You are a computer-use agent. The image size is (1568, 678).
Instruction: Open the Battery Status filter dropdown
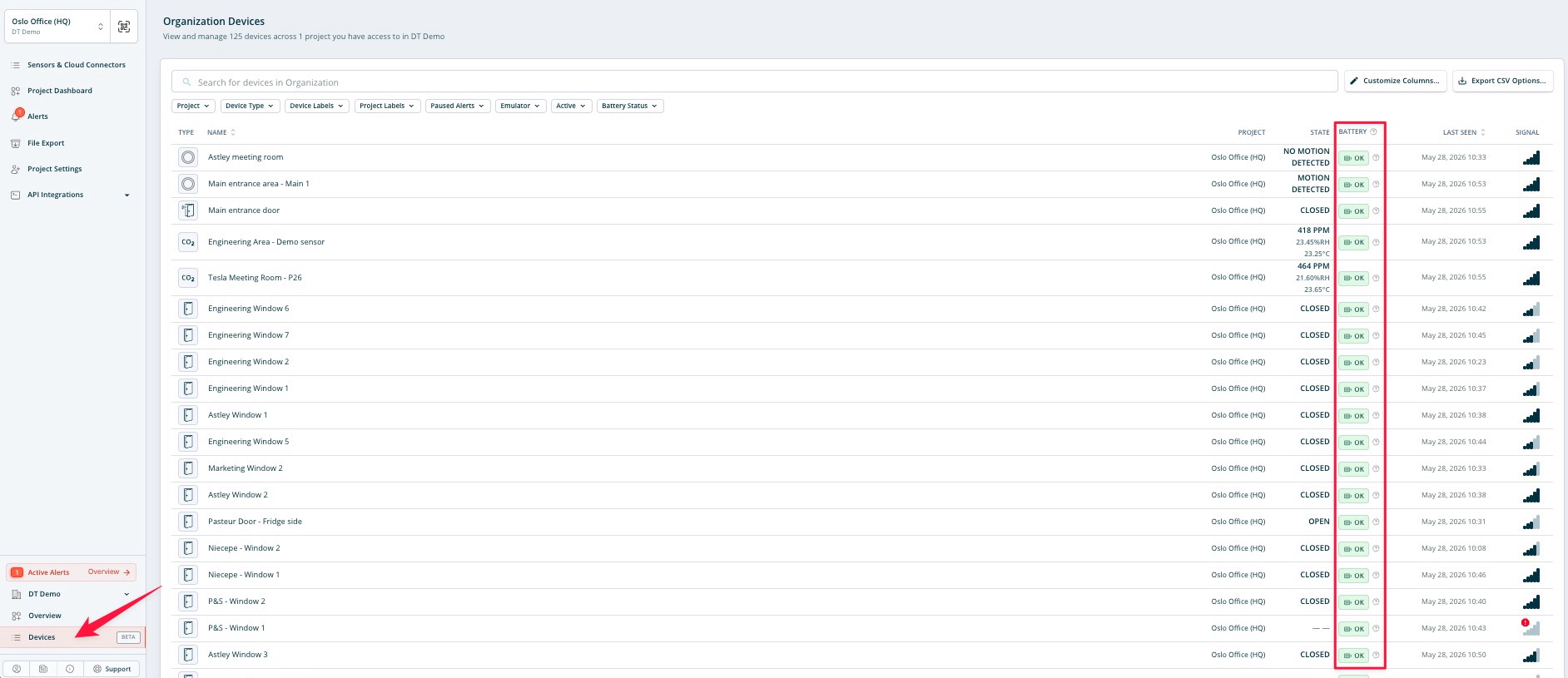tap(630, 106)
